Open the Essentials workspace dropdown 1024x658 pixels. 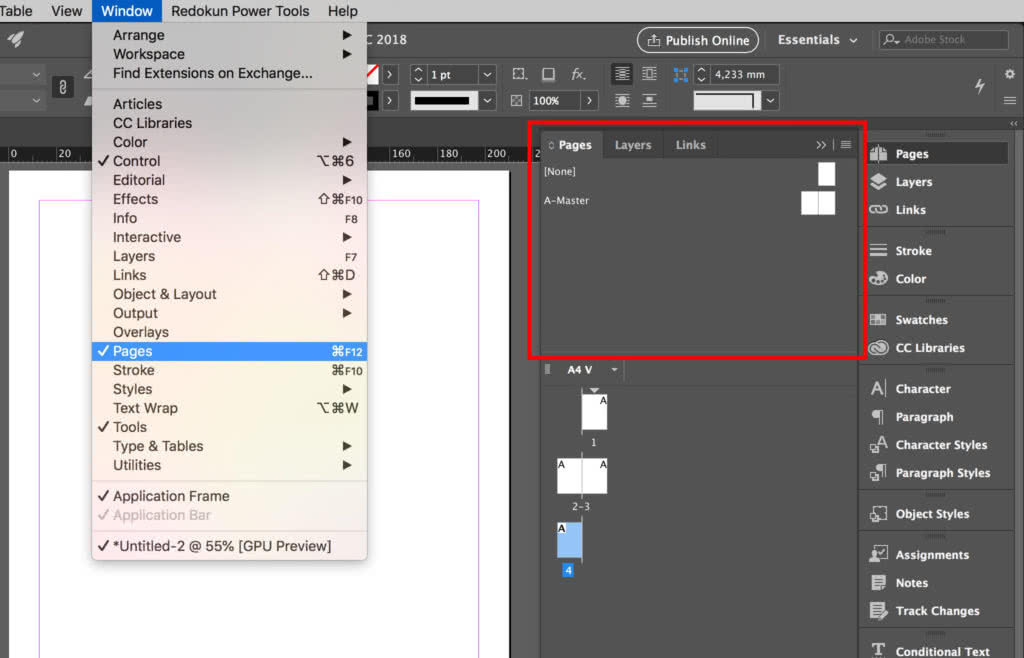(x=817, y=39)
